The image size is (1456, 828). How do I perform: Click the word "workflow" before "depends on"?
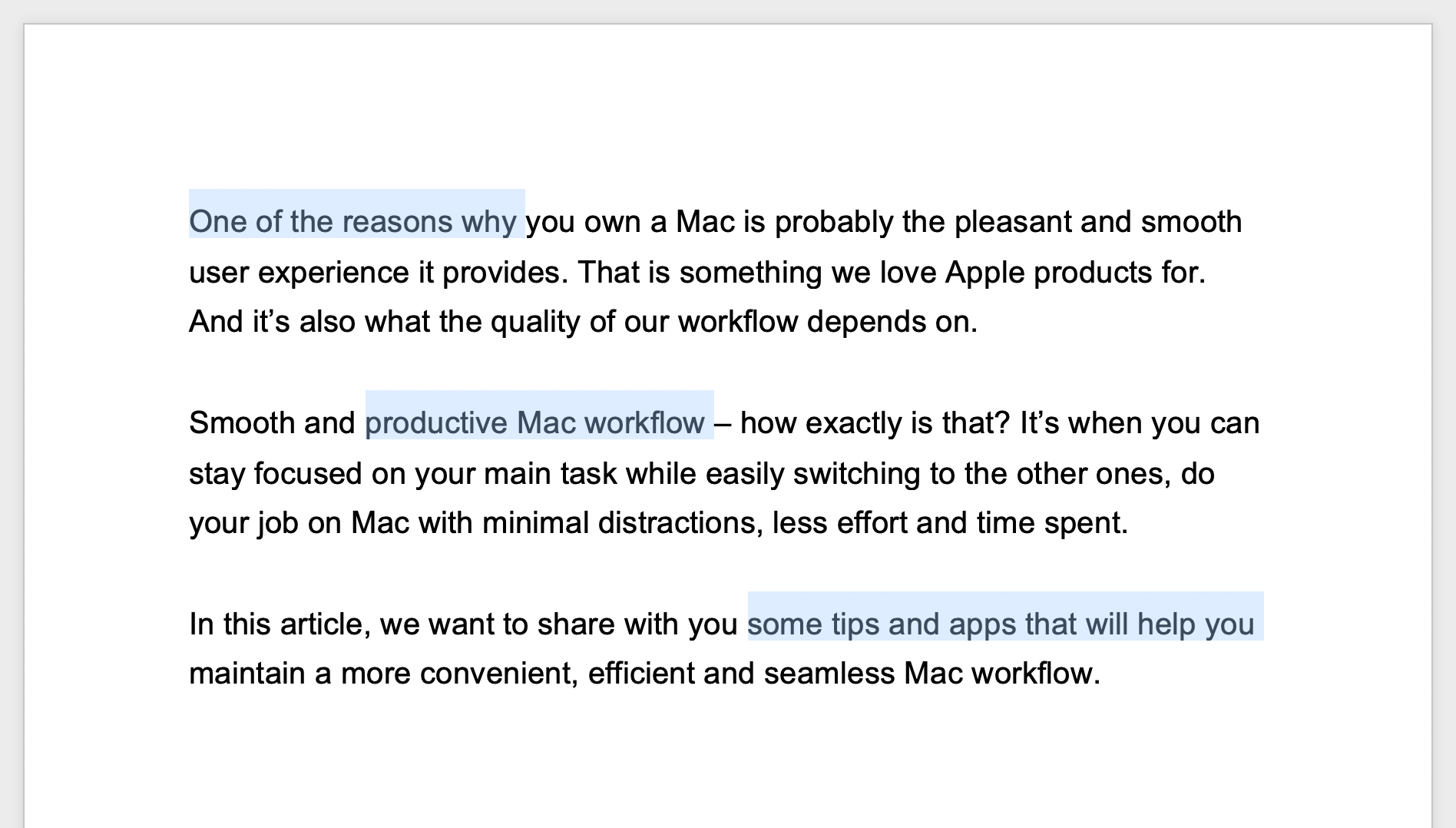[738, 322]
